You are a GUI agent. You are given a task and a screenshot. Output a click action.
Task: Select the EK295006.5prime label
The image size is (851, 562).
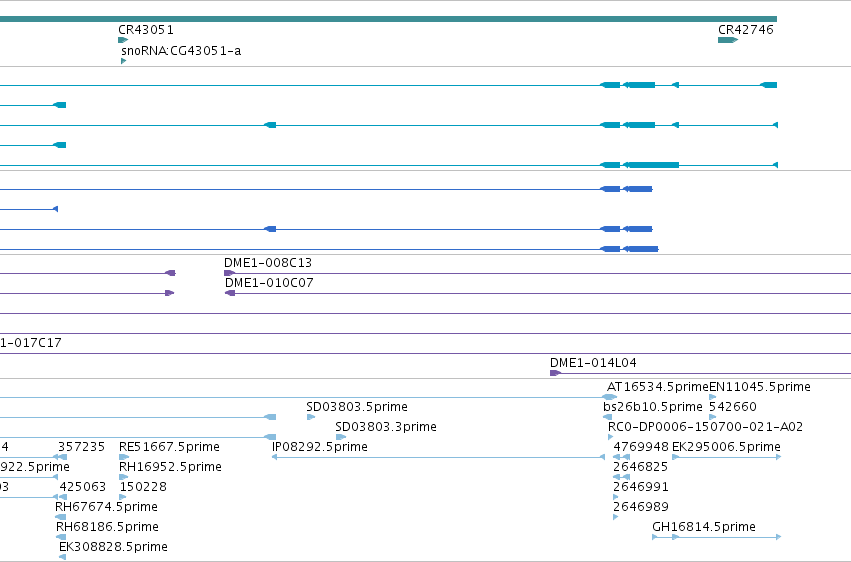pos(726,447)
